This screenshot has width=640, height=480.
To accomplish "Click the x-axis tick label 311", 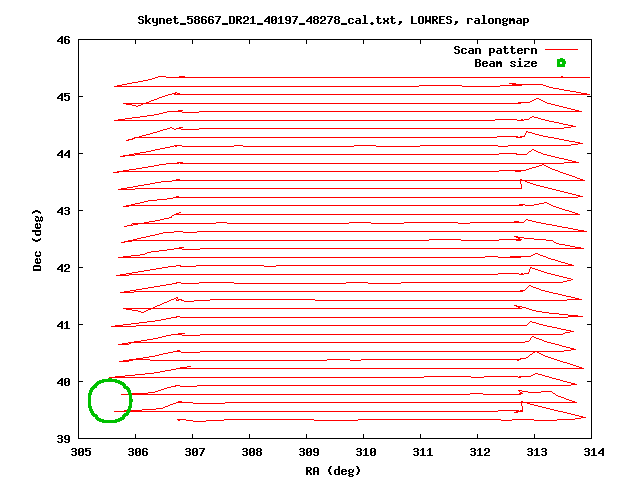I will [x=423, y=452].
